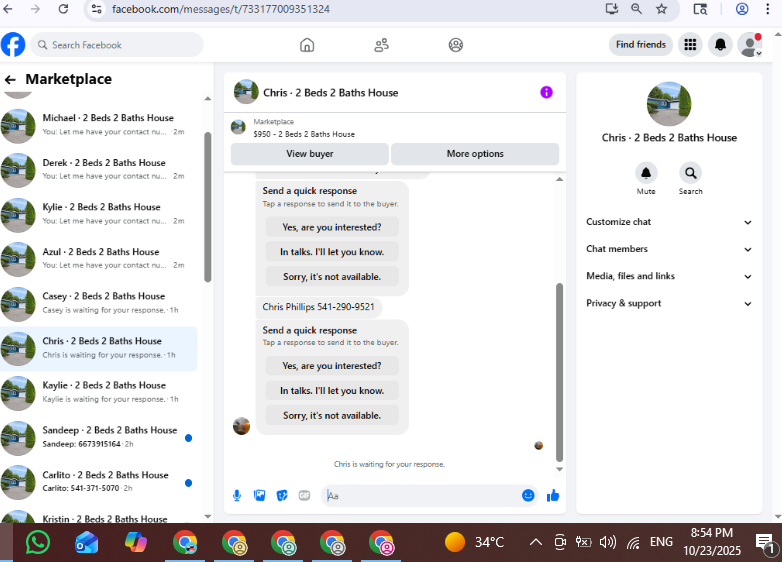This screenshot has width=782, height=562.
Task: Click the chat list up arrow button
Action: 208,99
